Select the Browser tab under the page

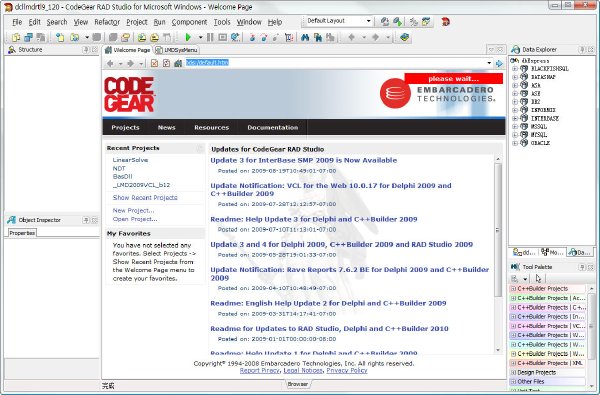pyautogui.click(x=298, y=384)
